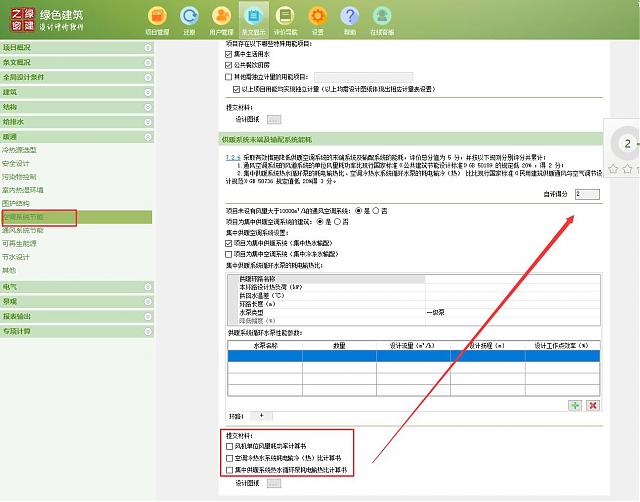This screenshot has height=502, width=640.
Task: Click the 其他需独立计量 text field
Action: pyautogui.click(x=364, y=77)
